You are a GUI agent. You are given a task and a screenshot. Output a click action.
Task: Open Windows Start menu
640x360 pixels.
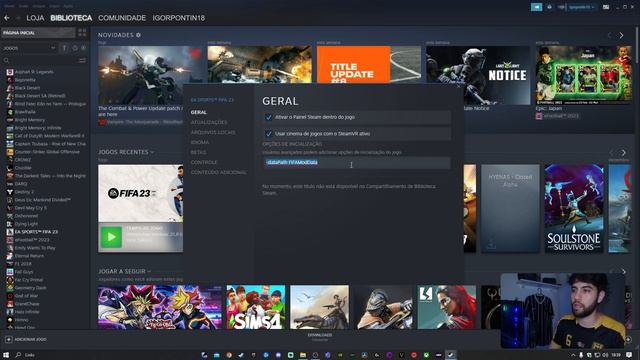6,355
